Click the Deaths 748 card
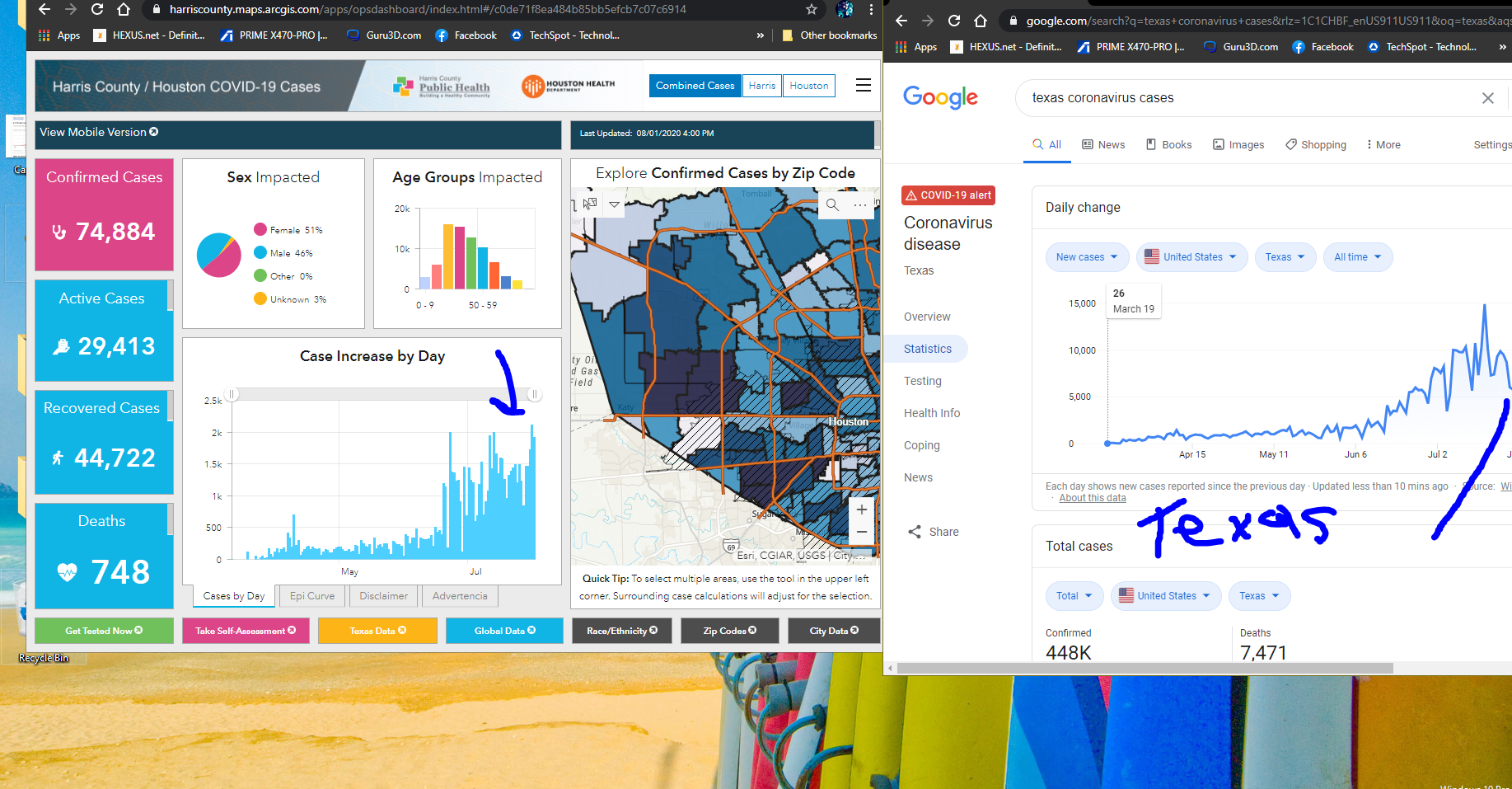The image size is (1512, 789). click(104, 556)
